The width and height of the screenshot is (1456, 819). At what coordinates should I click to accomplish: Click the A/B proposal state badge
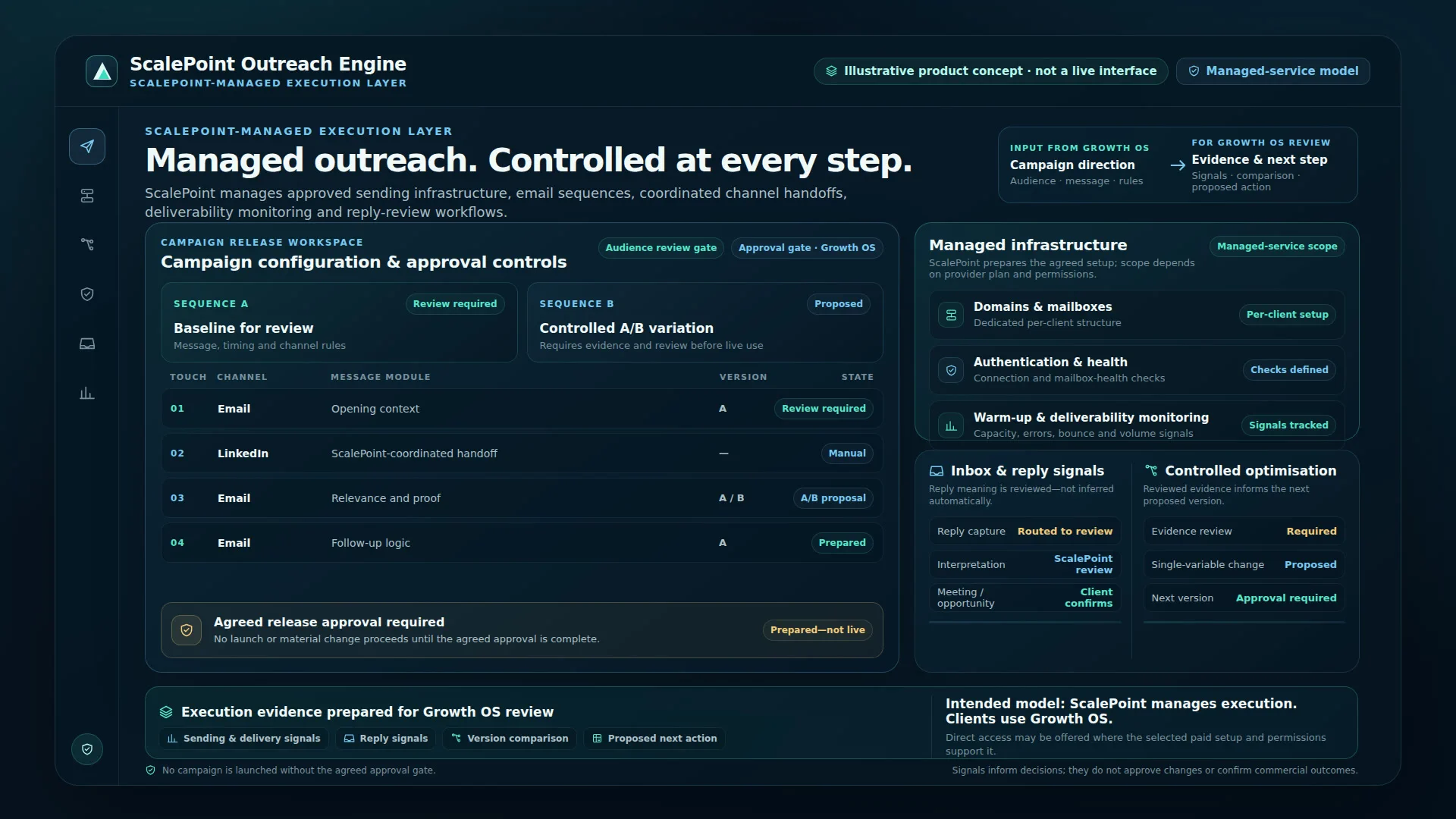click(833, 498)
